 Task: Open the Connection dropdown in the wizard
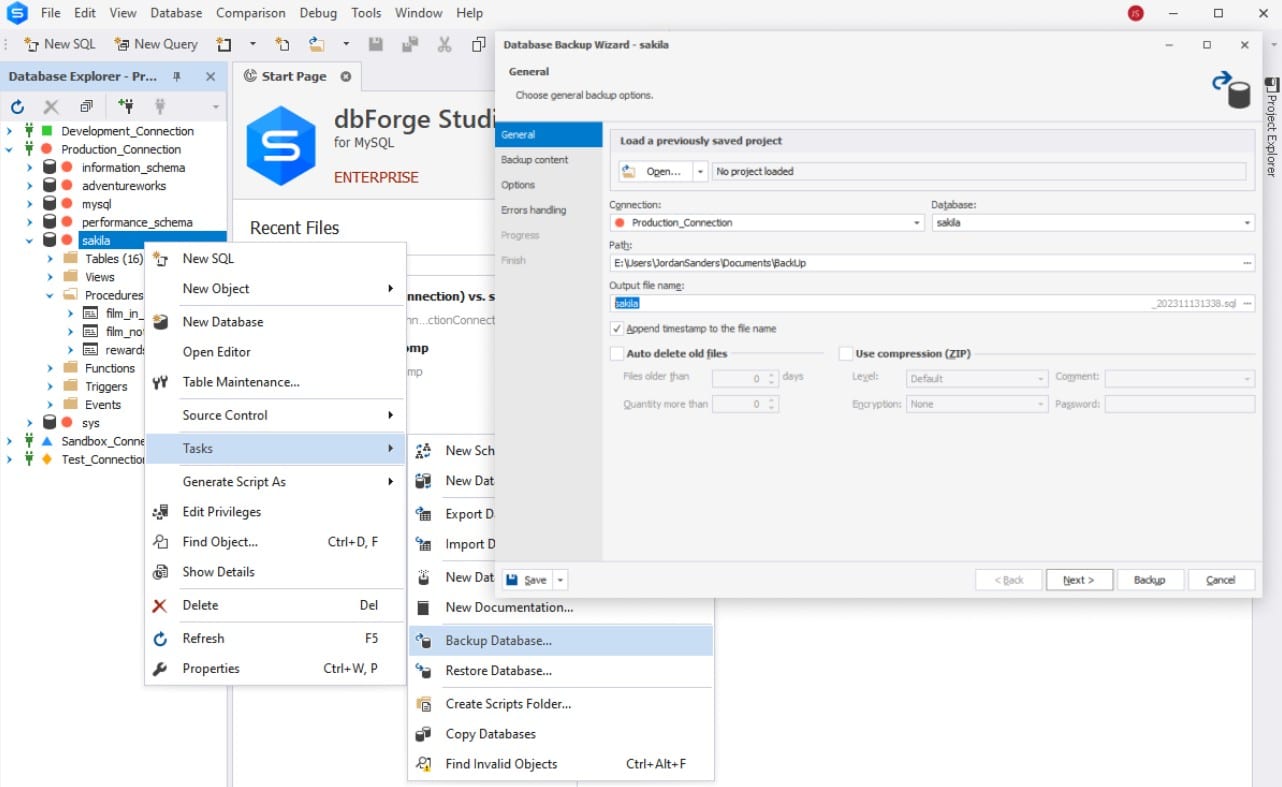point(917,223)
